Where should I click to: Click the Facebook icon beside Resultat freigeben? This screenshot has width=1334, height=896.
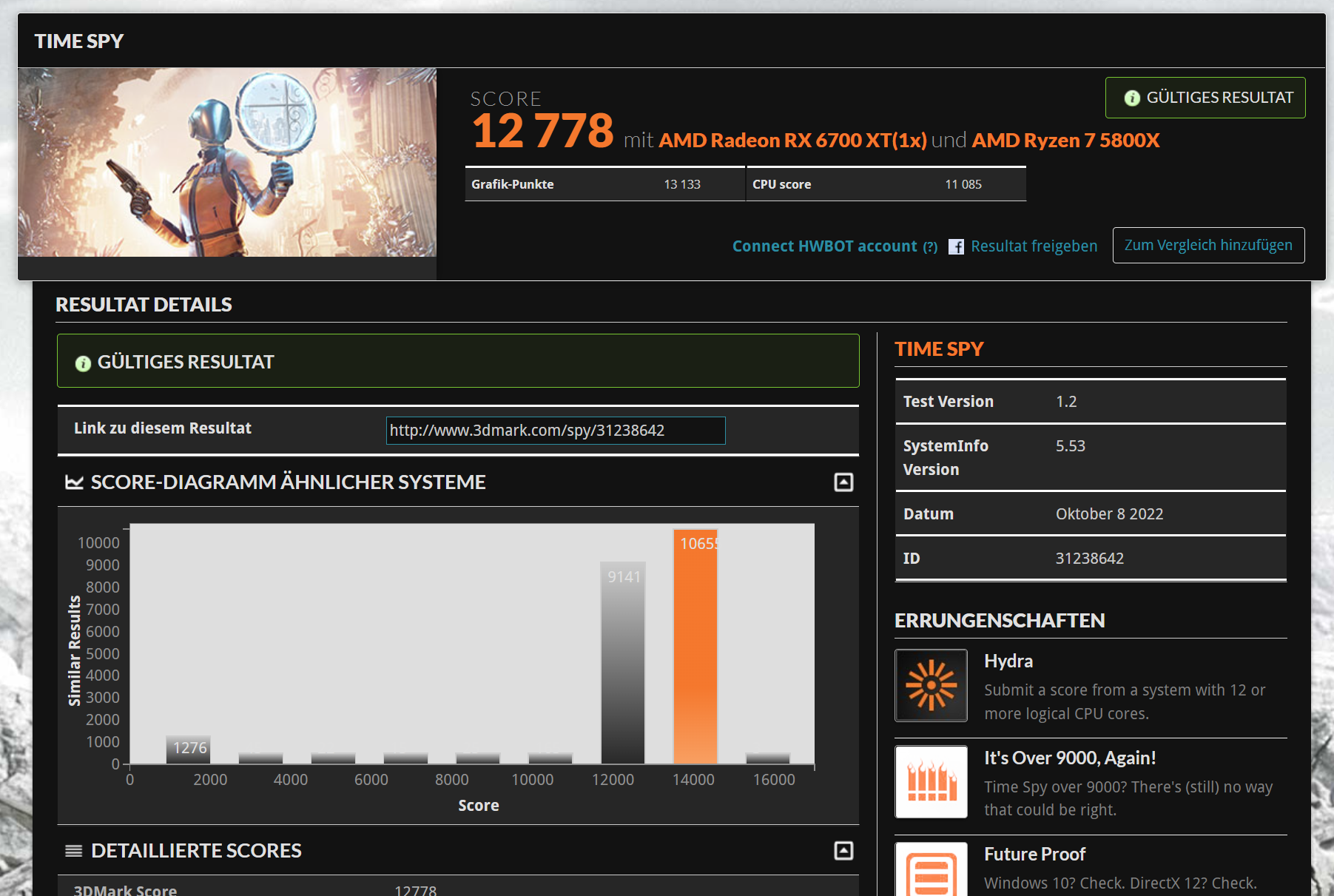click(956, 246)
